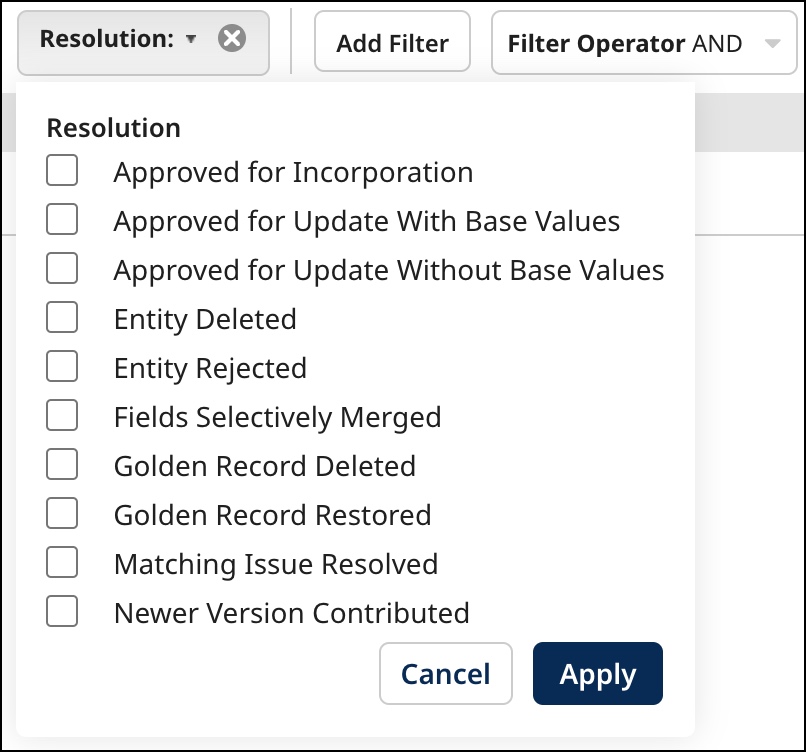
Task: Click the Resolution panel heading
Action: pyautogui.click(x=112, y=128)
